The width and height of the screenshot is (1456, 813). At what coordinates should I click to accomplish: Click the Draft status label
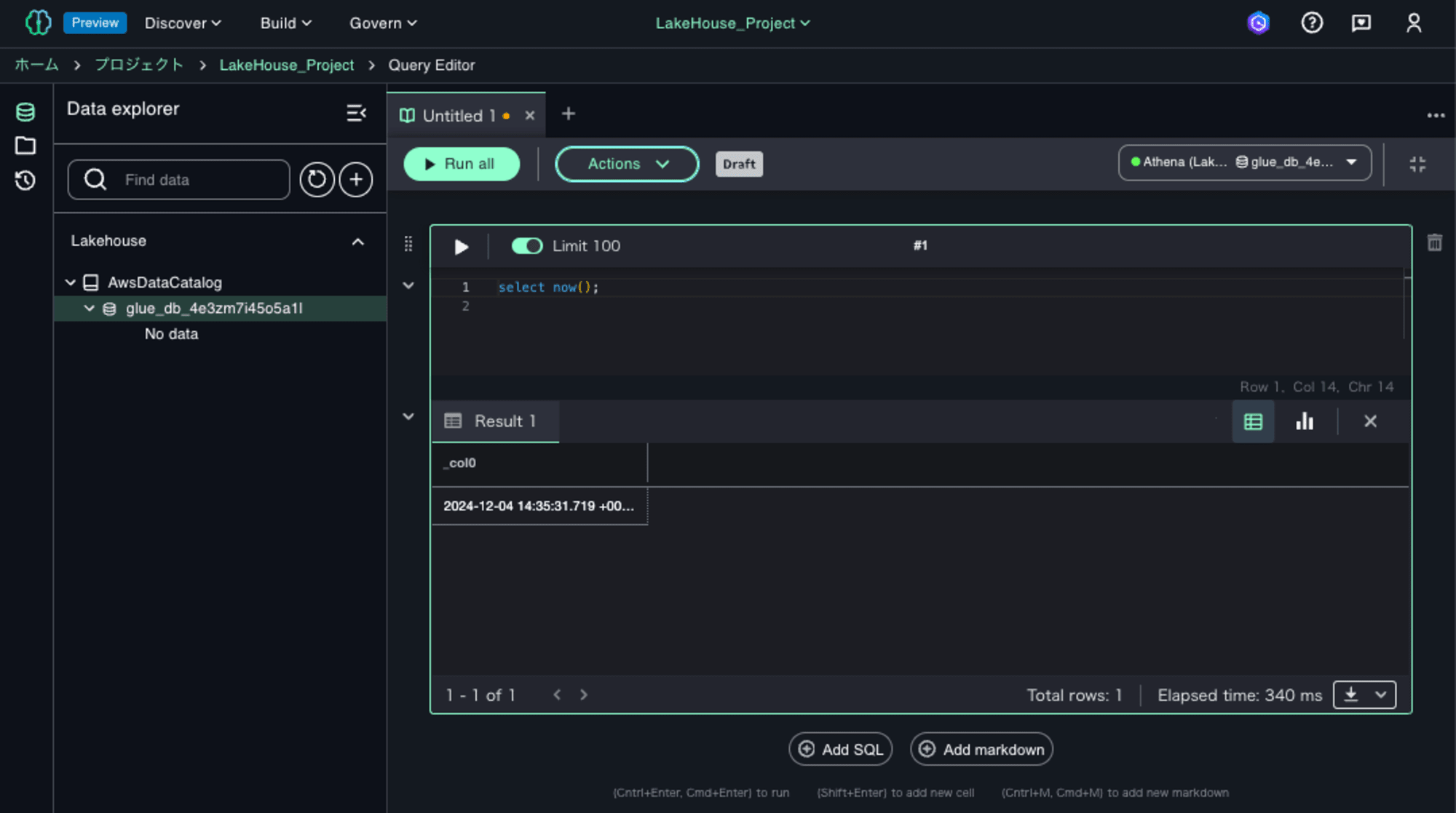point(738,163)
